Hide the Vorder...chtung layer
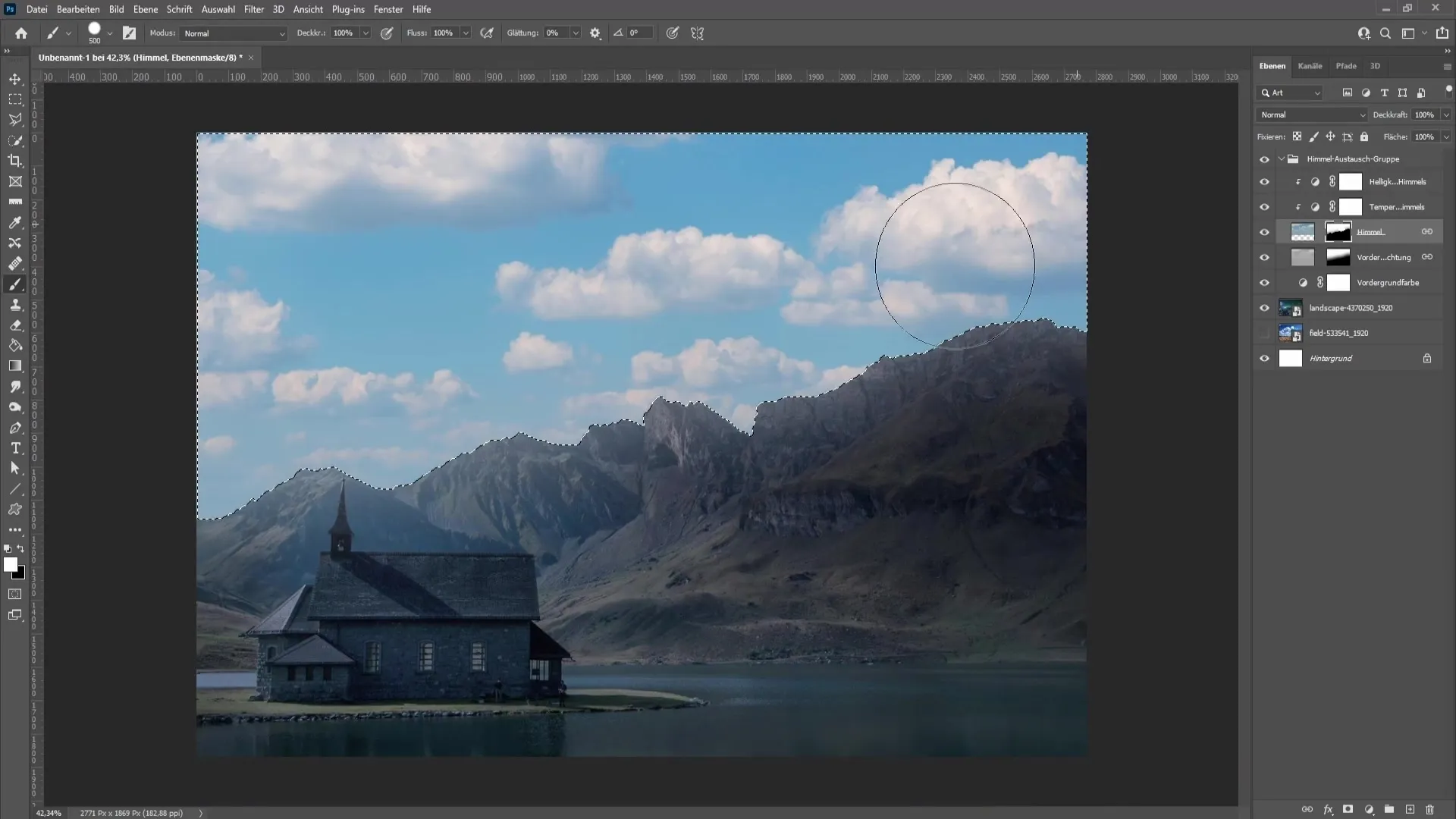 1264,258
